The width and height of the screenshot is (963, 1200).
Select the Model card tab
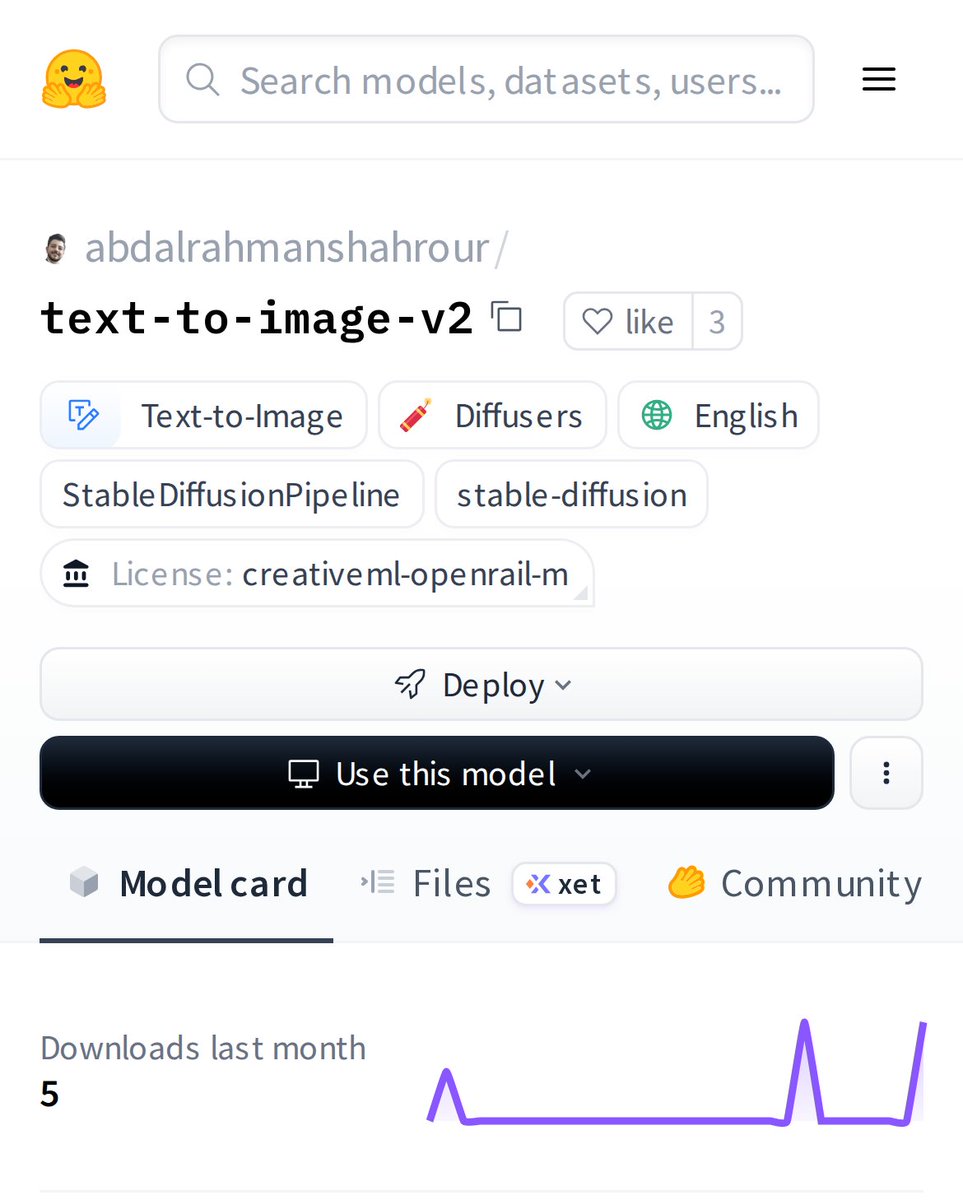(187, 884)
